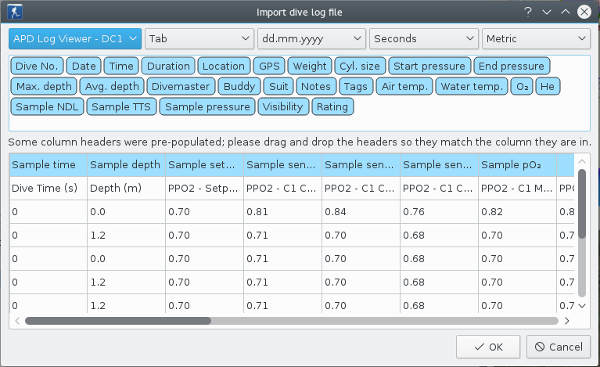The image size is (600, 367).
Task: Select the Date header tag
Action: click(x=84, y=66)
